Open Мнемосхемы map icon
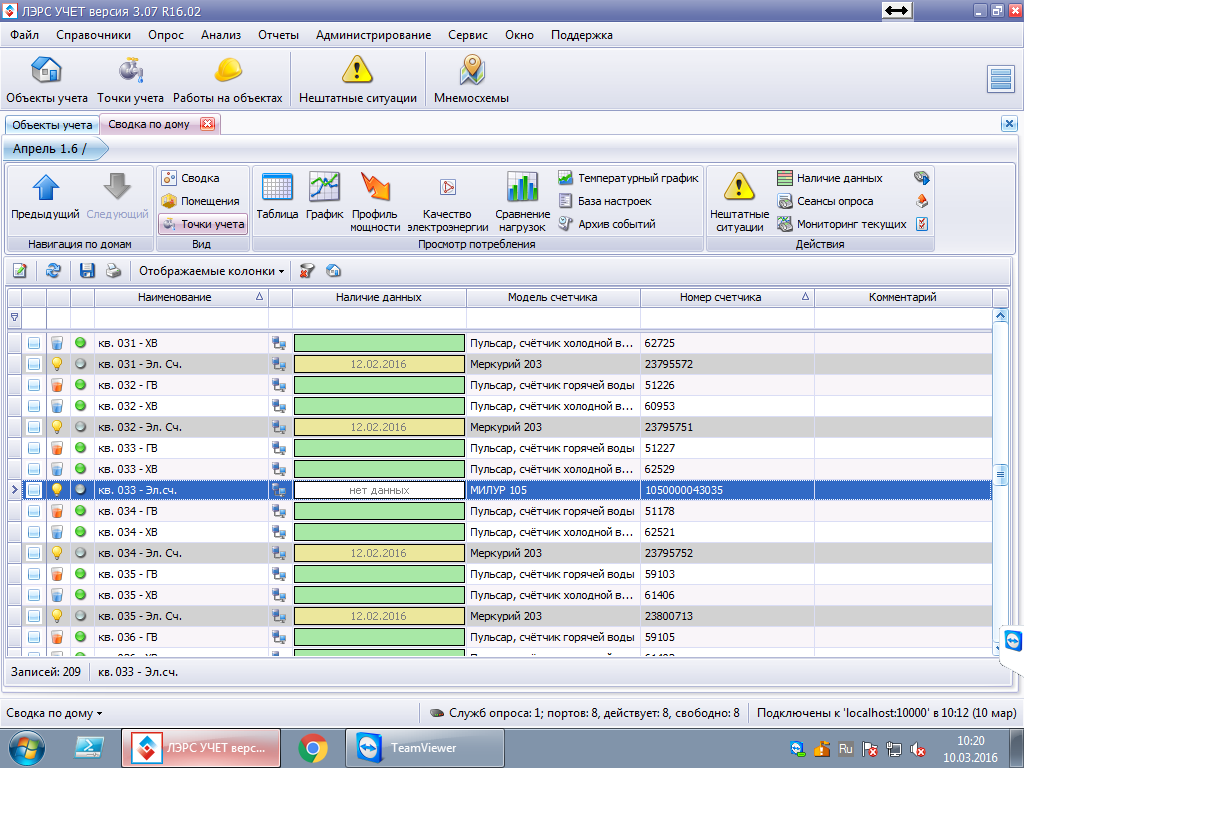 click(471, 80)
